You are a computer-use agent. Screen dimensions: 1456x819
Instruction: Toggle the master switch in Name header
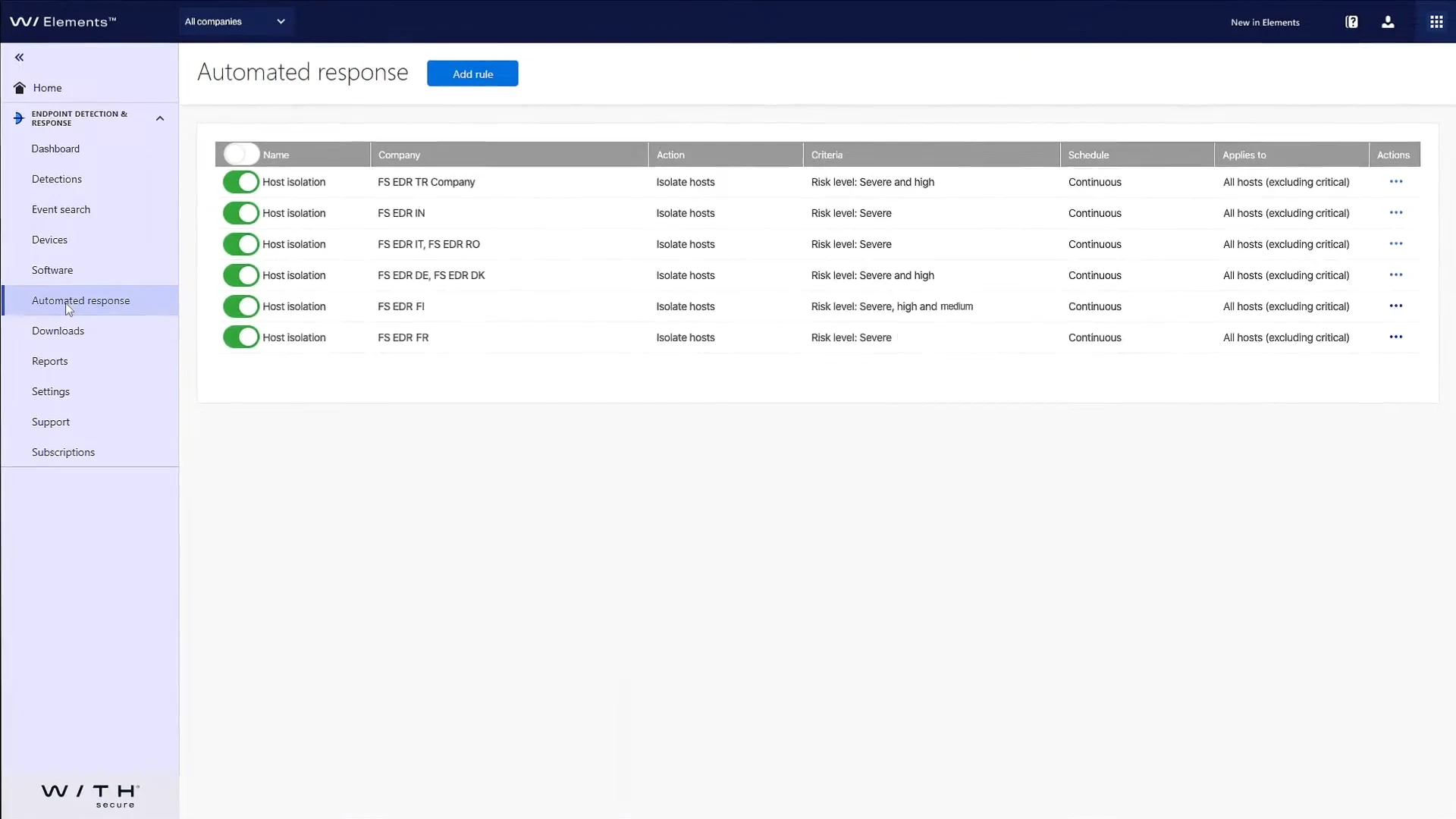(x=241, y=154)
